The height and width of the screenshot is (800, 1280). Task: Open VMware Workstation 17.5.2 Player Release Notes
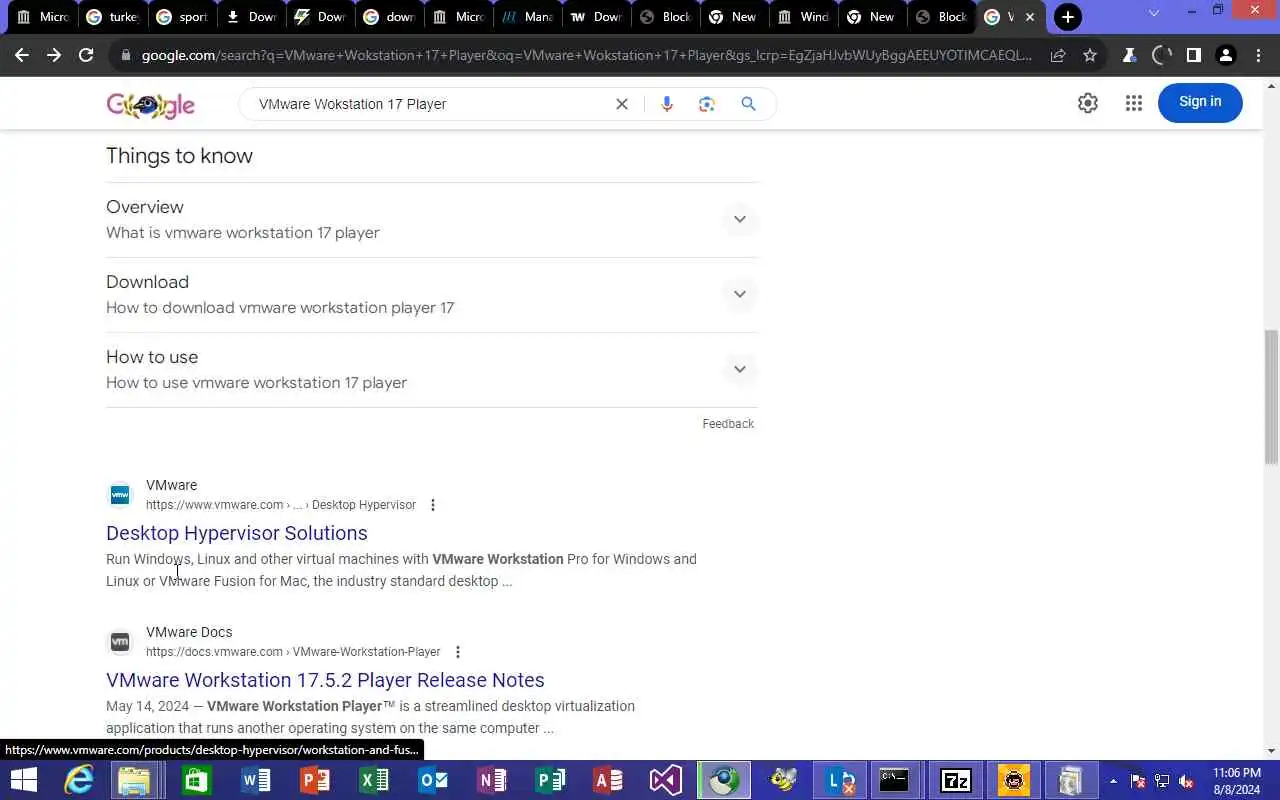325,680
